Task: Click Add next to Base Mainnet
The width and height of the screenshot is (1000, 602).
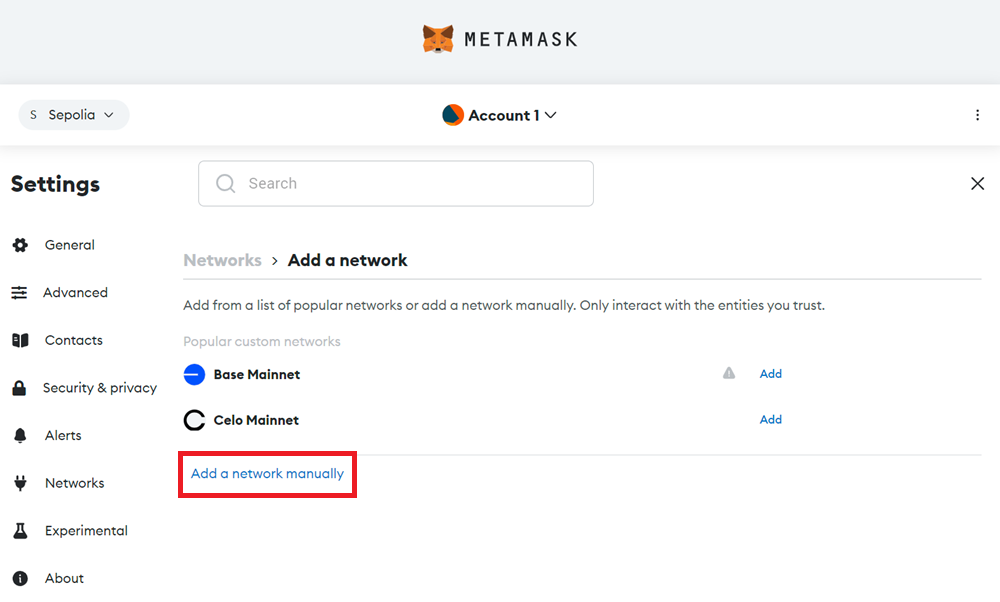Action: click(770, 373)
